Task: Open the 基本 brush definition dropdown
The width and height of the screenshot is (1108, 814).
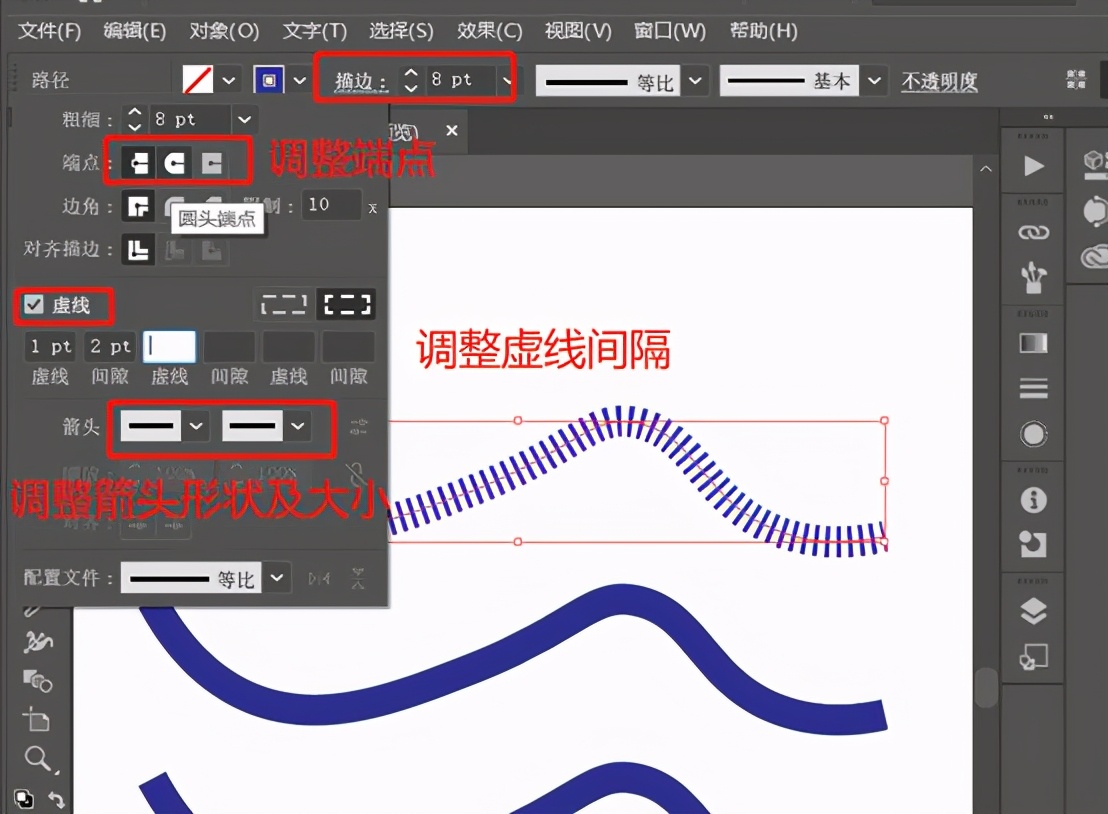Action: [x=874, y=81]
